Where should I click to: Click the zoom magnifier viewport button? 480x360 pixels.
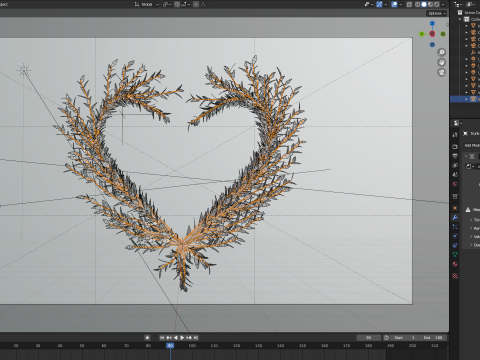pos(442,52)
